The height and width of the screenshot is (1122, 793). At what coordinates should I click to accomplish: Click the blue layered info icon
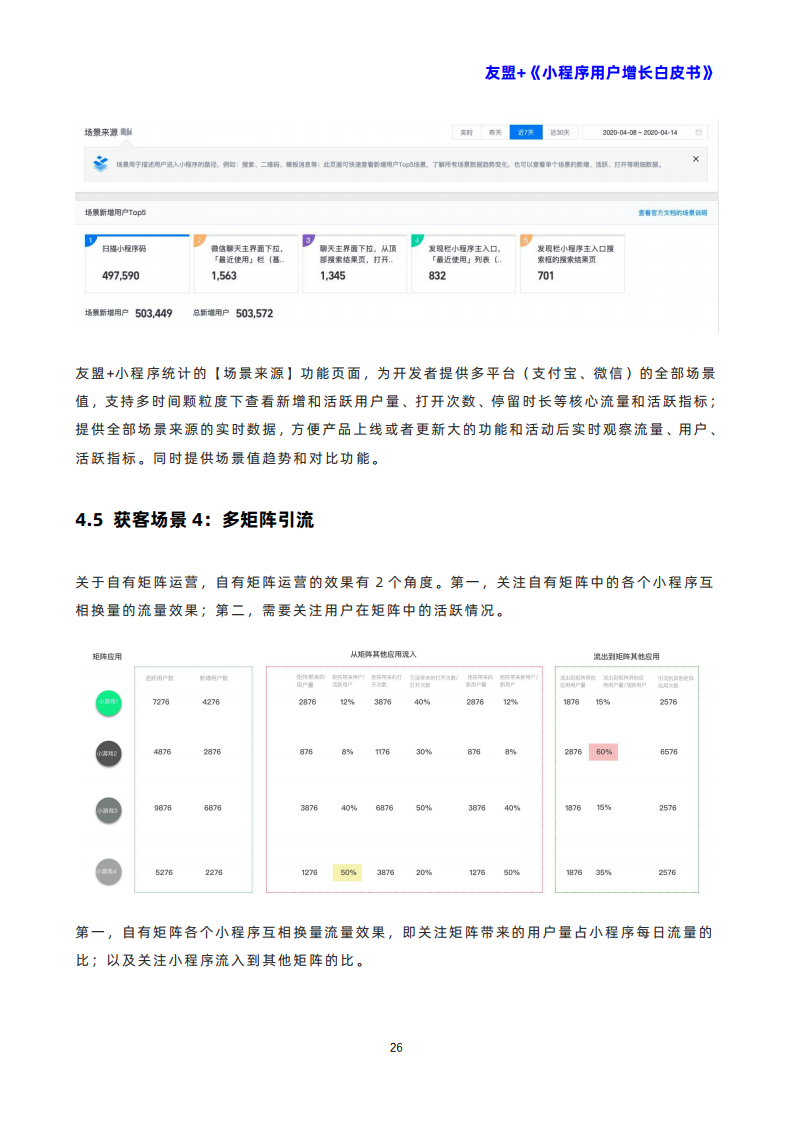click(x=100, y=163)
